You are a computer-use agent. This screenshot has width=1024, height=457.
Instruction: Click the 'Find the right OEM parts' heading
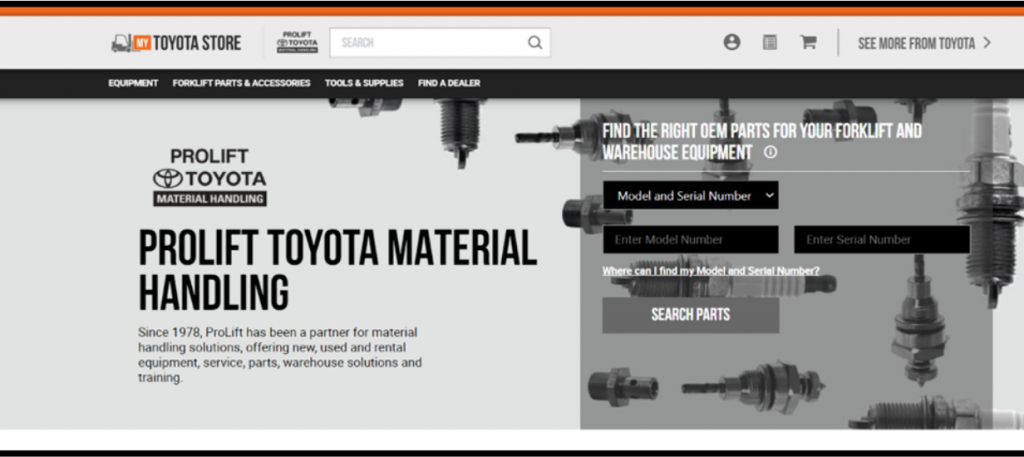[x=761, y=141]
